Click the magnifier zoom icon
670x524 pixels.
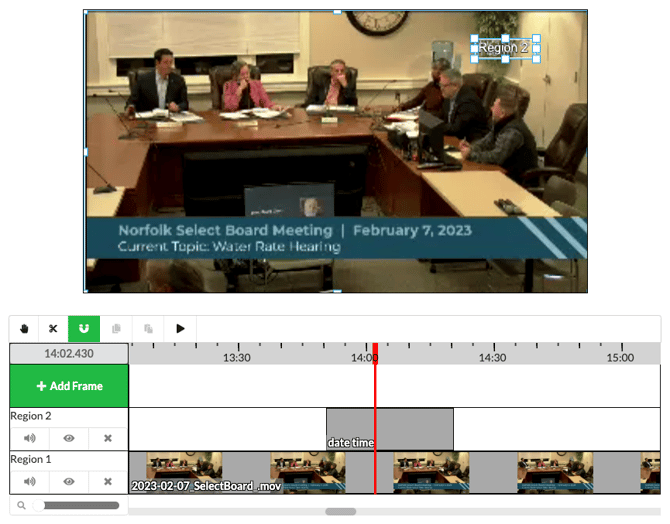21,506
